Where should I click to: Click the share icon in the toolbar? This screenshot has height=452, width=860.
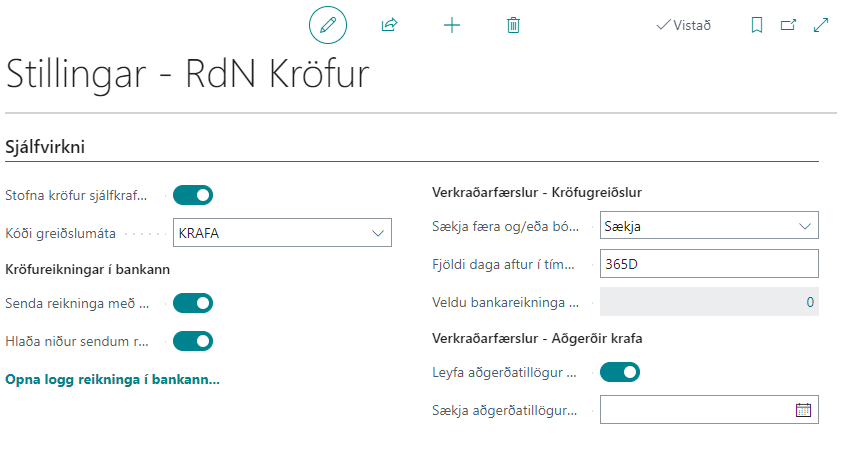point(390,25)
